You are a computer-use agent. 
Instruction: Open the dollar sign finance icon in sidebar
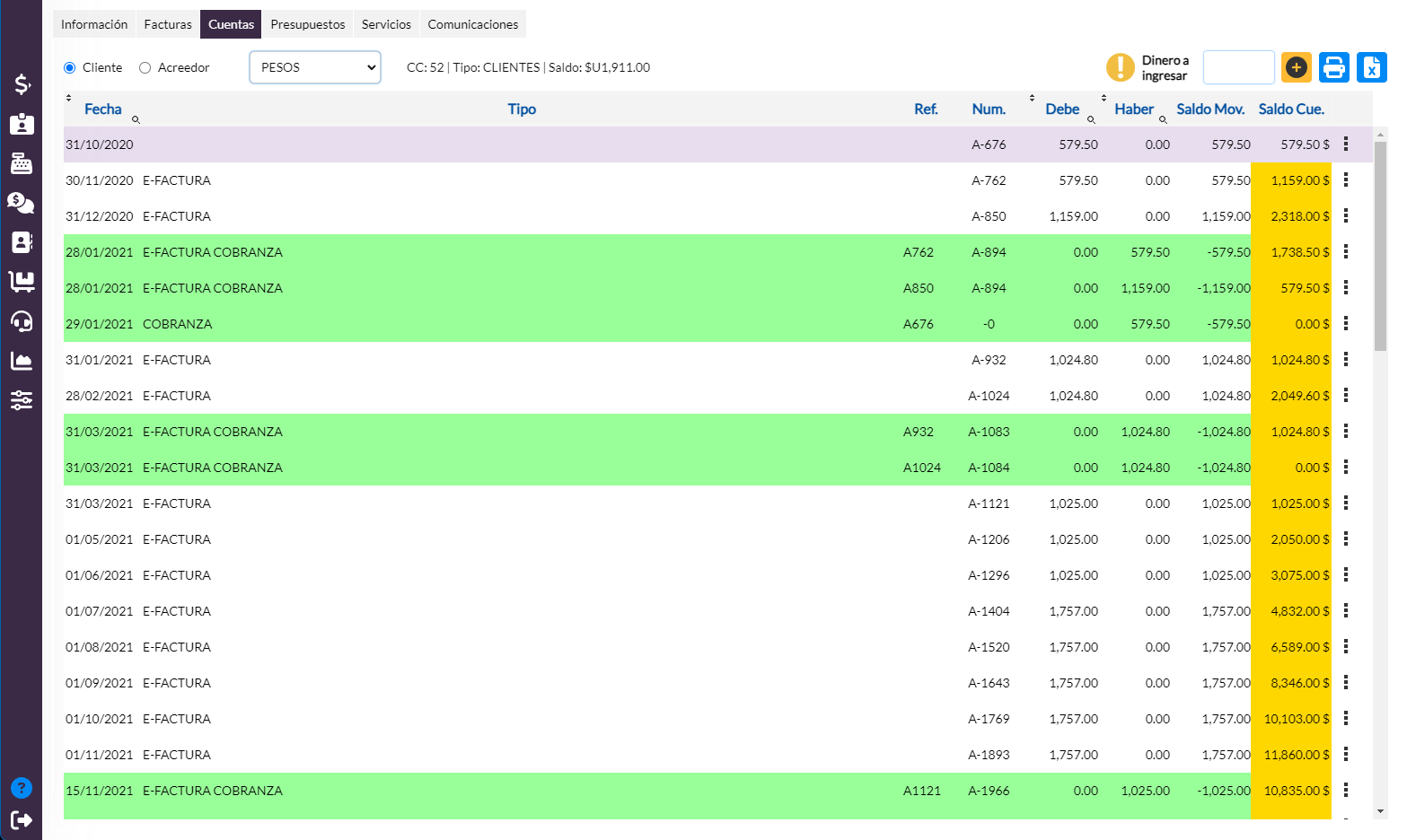(x=22, y=84)
